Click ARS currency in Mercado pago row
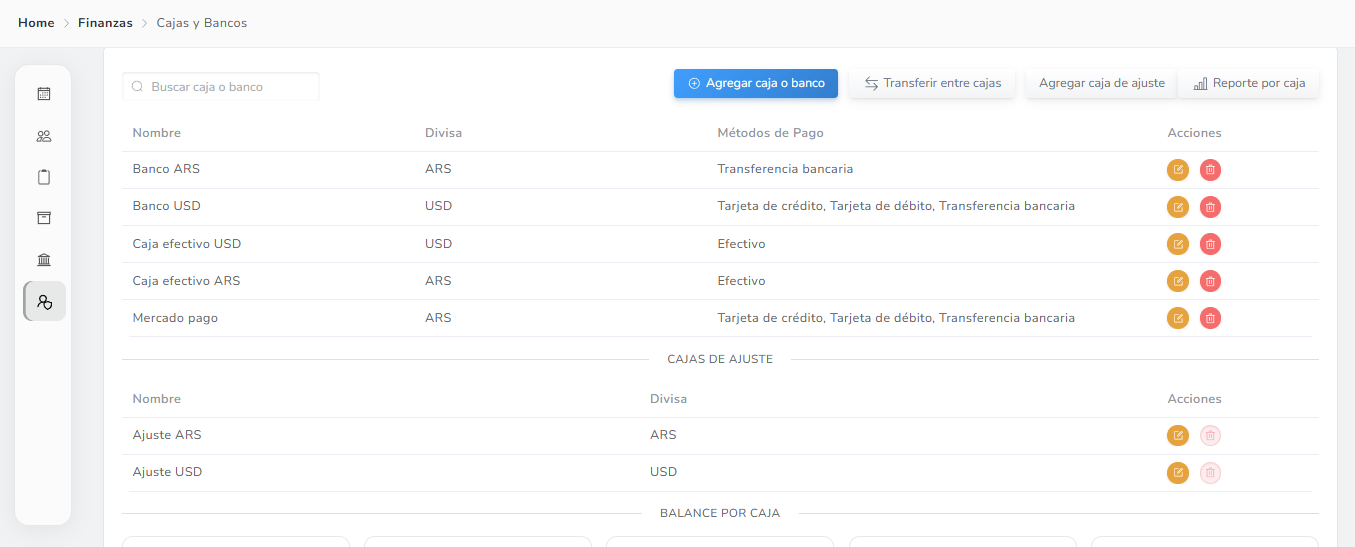The height and width of the screenshot is (547, 1355). (x=438, y=317)
